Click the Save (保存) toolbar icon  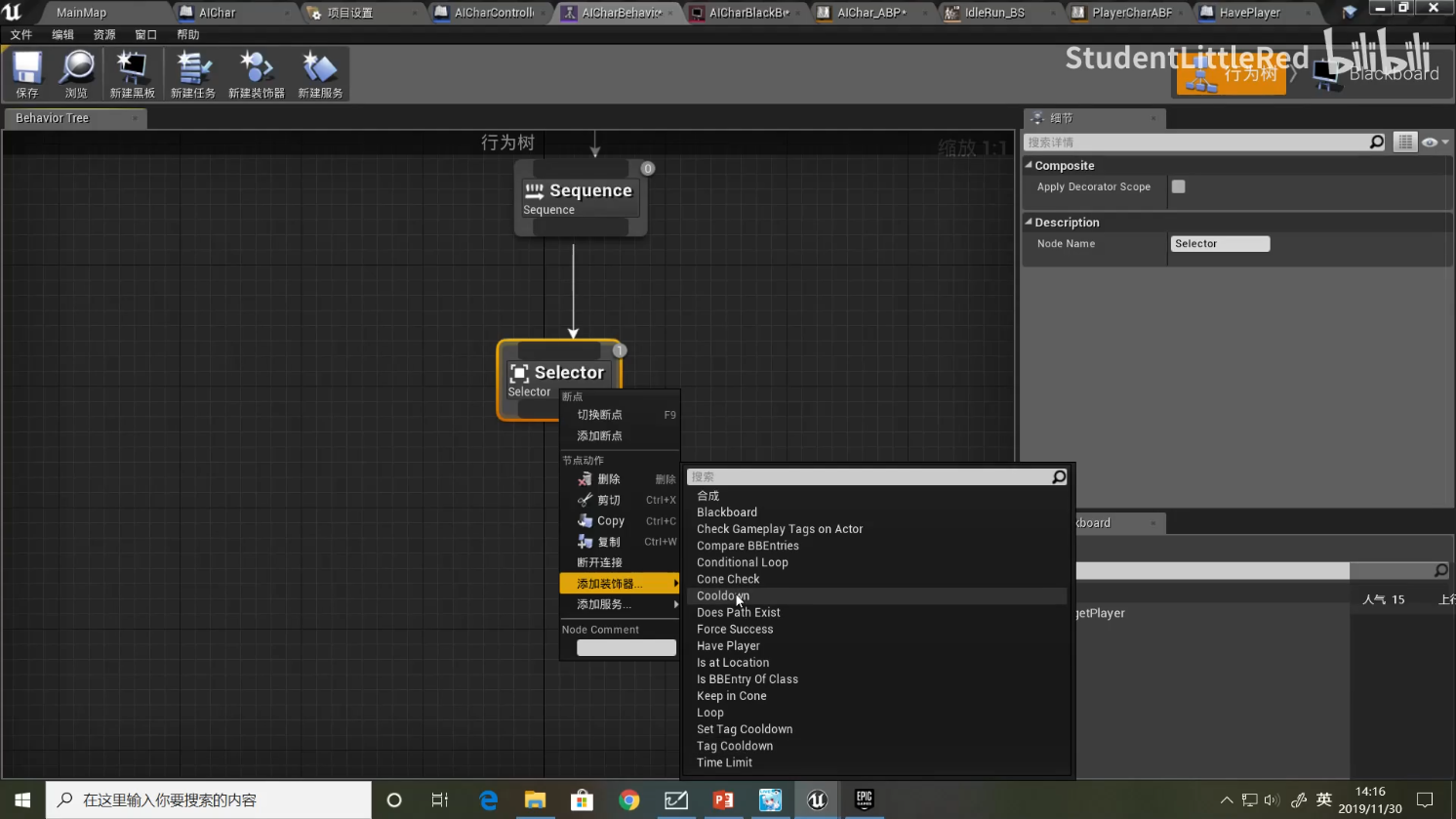pos(27,74)
